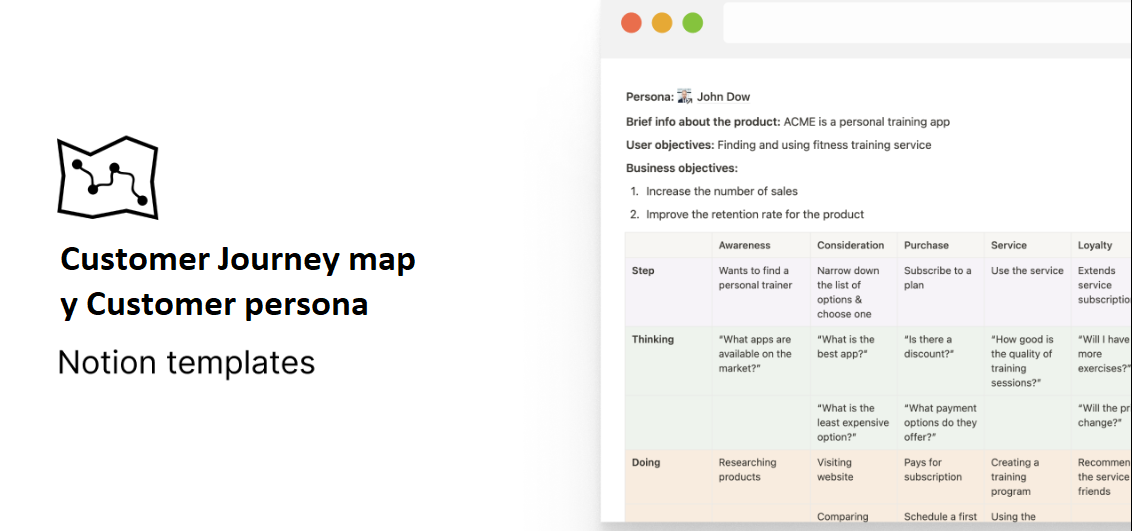Click John Dow's avatar picture
Screen dimensions: 1133x531
684,97
